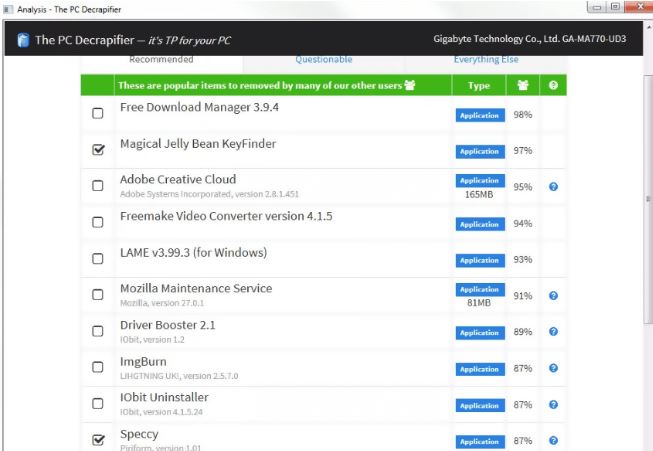Check the Driver Booster 2.1 checkbox
The height and width of the screenshot is (451, 653).
pos(97,331)
